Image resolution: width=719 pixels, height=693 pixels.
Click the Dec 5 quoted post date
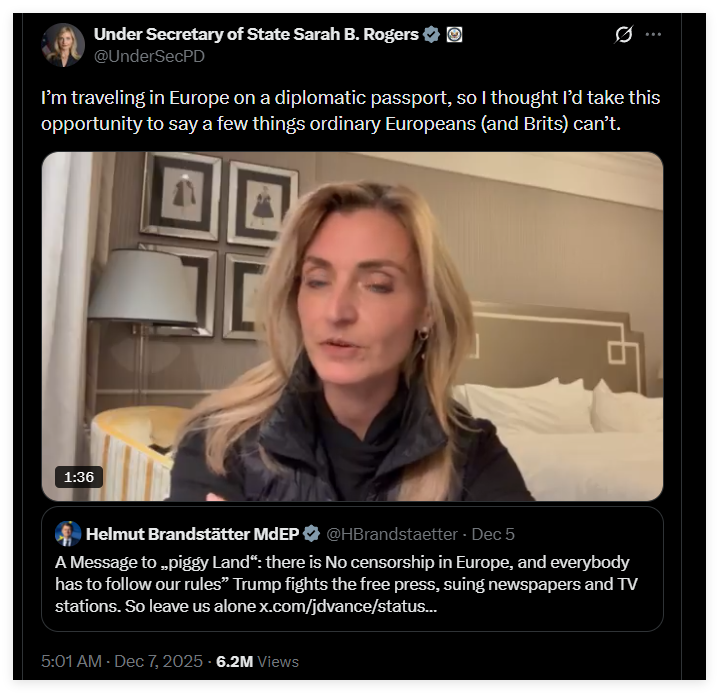[493, 534]
